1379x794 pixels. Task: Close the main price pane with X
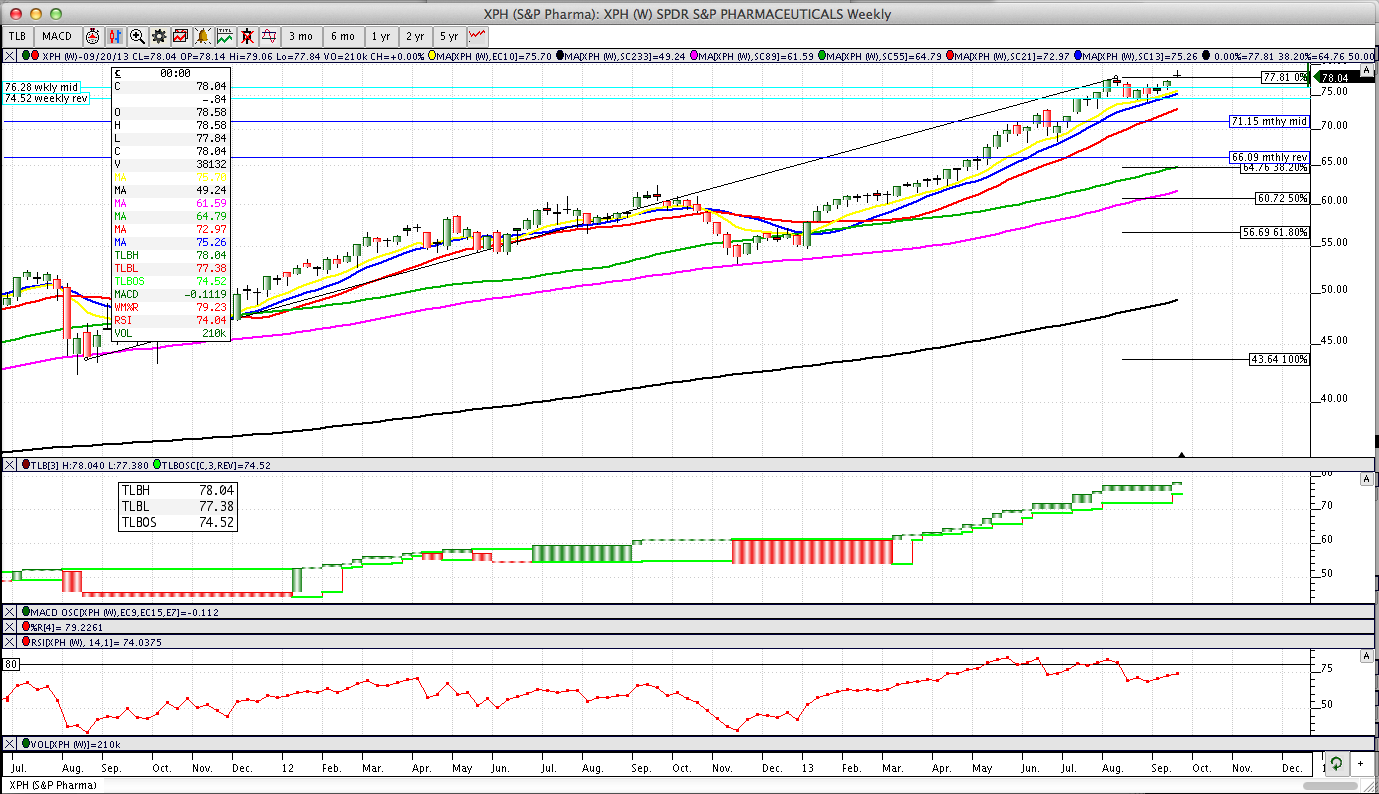[10, 56]
